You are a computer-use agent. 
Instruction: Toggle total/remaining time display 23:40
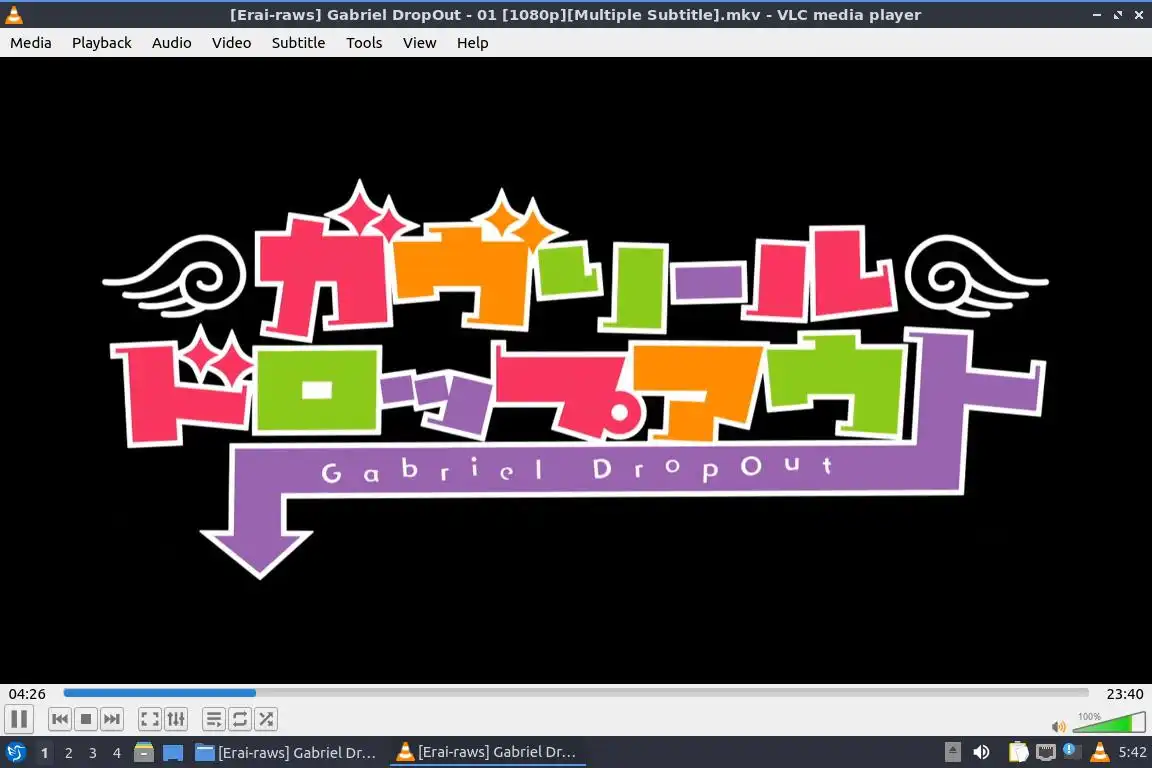tap(1124, 694)
